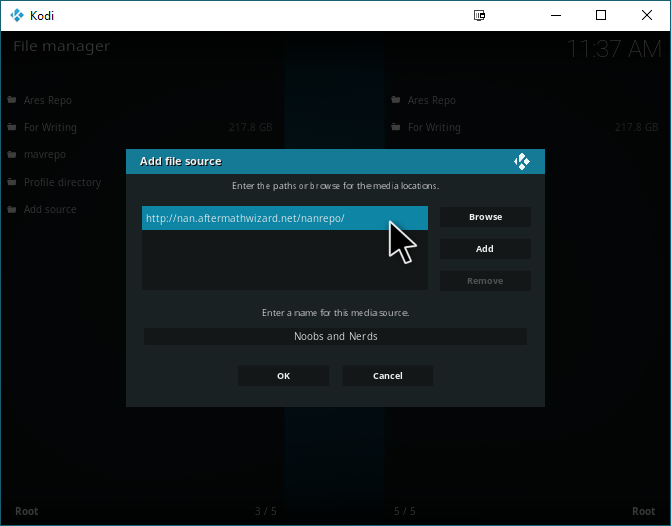Image resolution: width=671 pixels, height=526 pixels.
Task: Maximize the Kodi window
Action: (x=601, y=15)
